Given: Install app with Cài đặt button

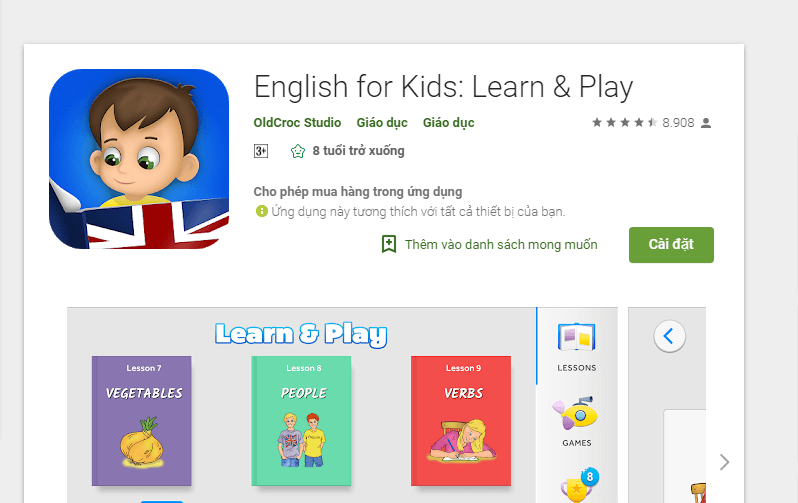Looking at the screenshot, I should pos(671,245).
